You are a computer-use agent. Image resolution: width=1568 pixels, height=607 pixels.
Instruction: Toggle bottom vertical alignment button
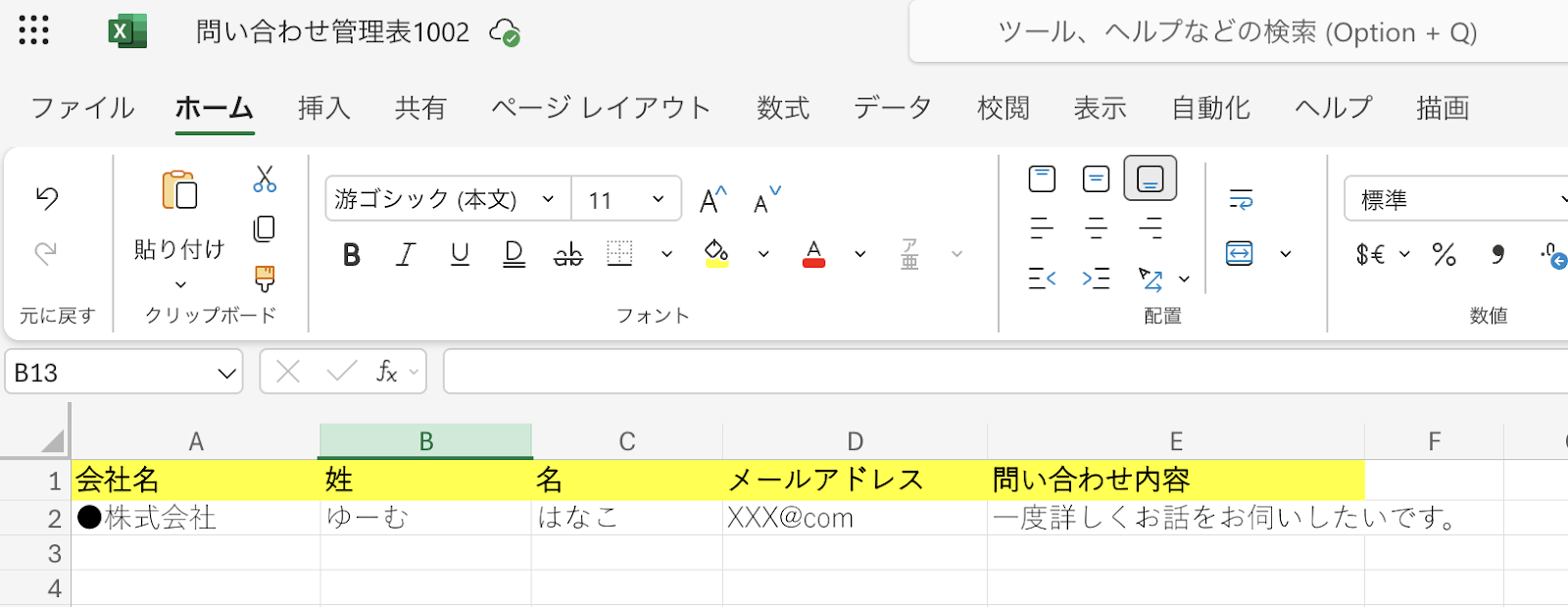click(1150, 178)
